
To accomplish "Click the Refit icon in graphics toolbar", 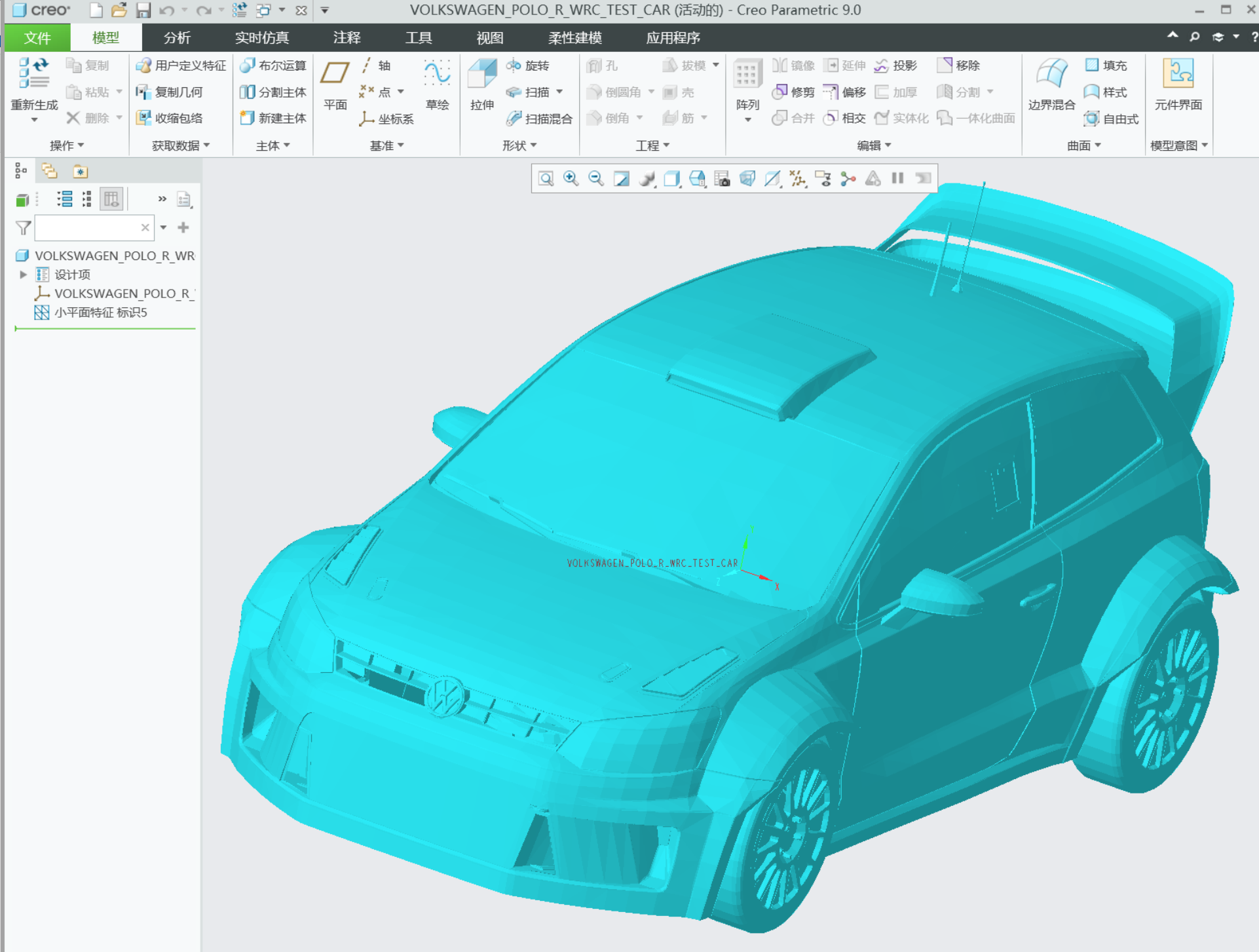I will [x=546, y=178].
